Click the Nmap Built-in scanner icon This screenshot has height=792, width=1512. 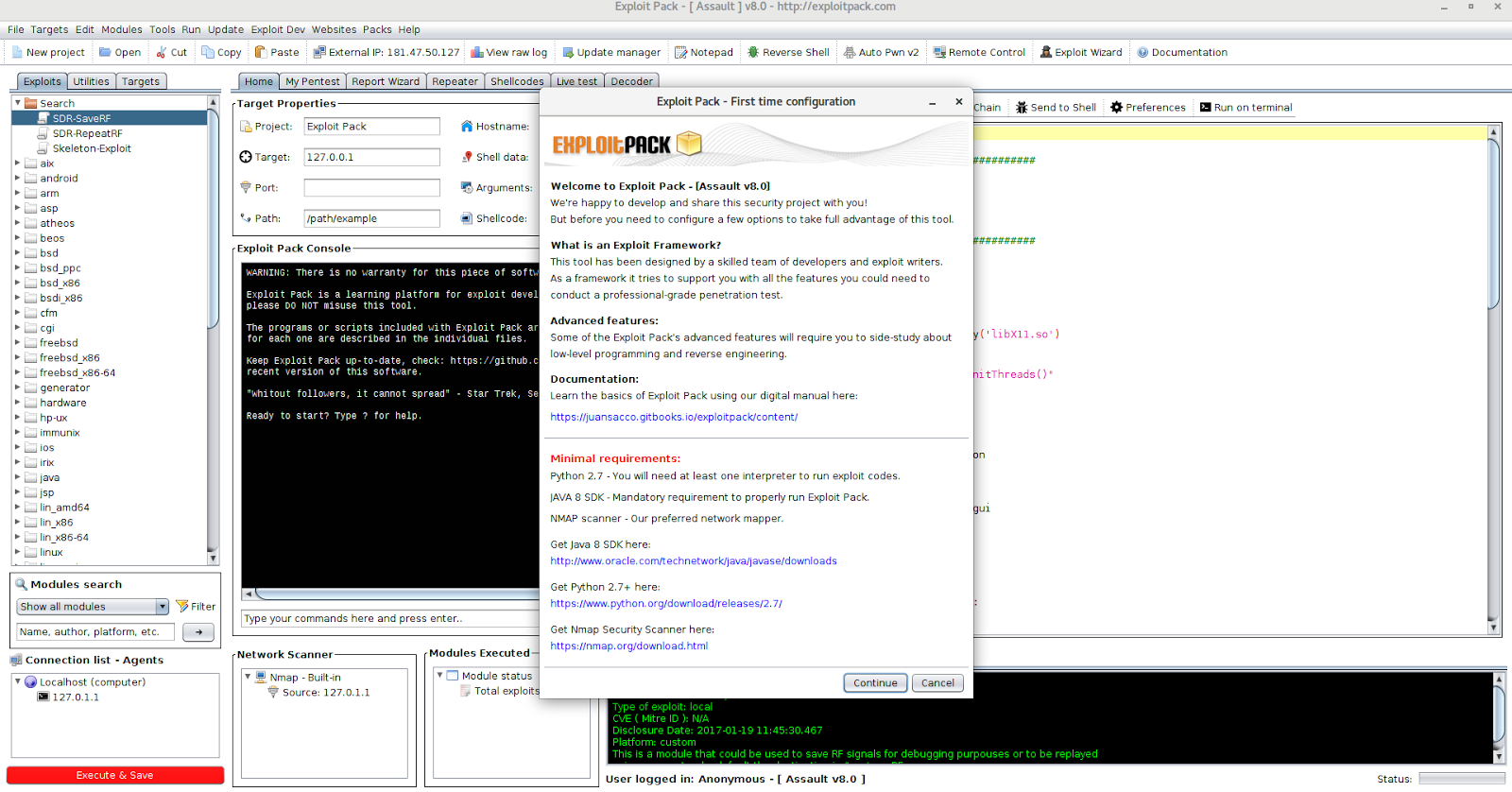(261, 677)
